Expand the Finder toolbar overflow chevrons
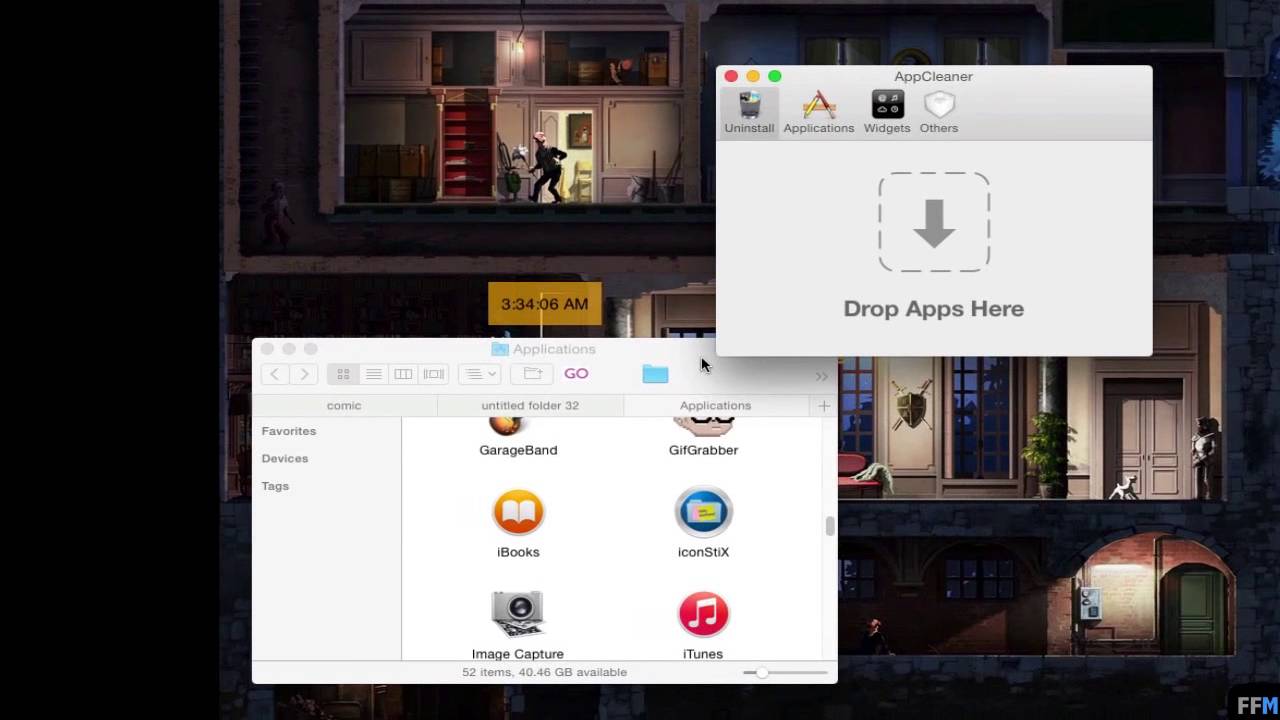 tap(821, 376)
